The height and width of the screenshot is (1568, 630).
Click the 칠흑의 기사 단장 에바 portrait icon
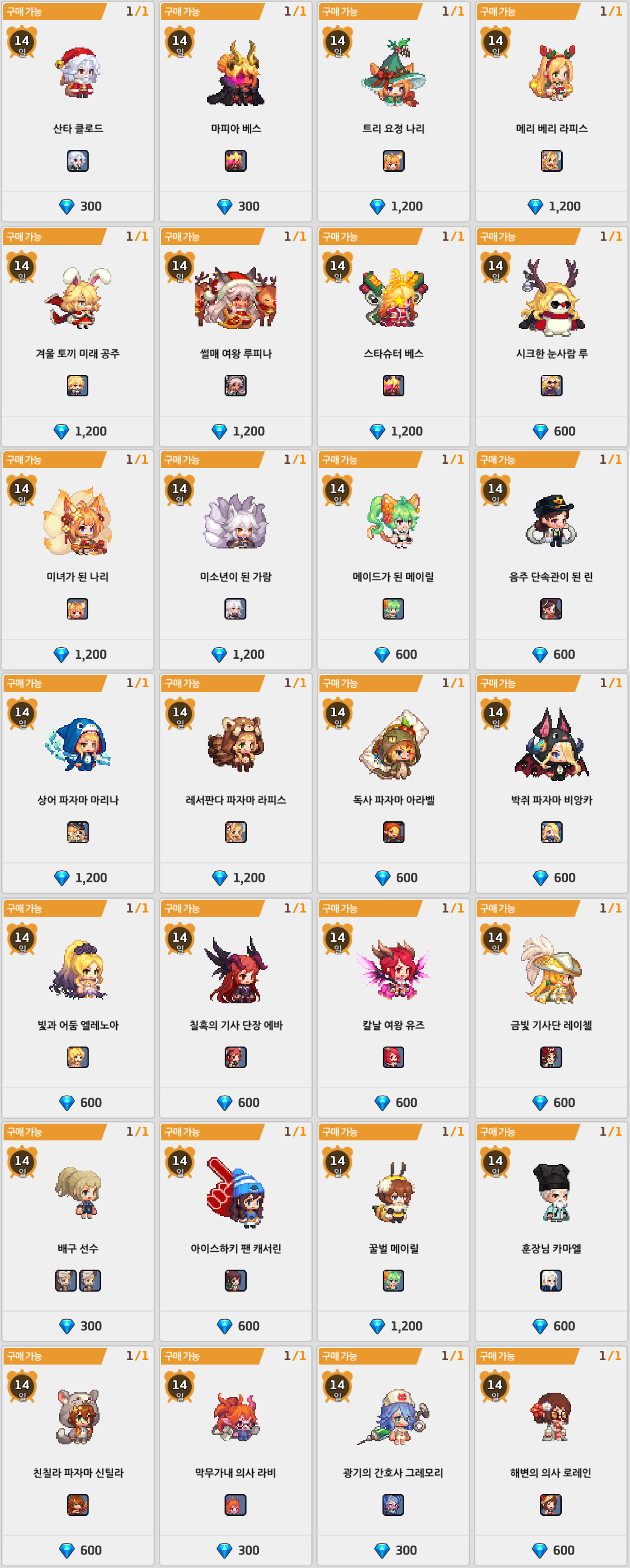236,1057
